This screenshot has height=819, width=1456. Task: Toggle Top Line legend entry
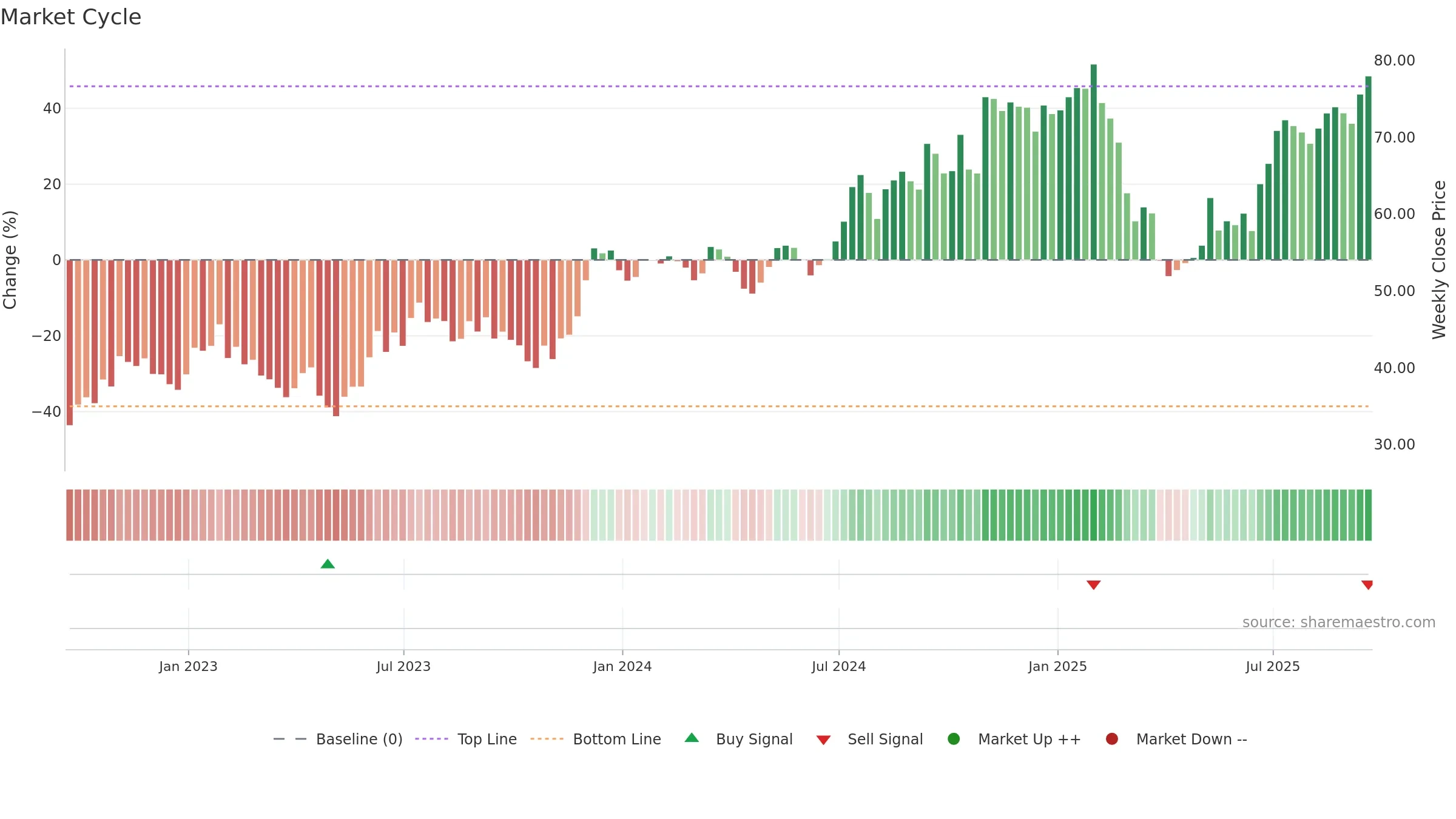click(466, 739)
